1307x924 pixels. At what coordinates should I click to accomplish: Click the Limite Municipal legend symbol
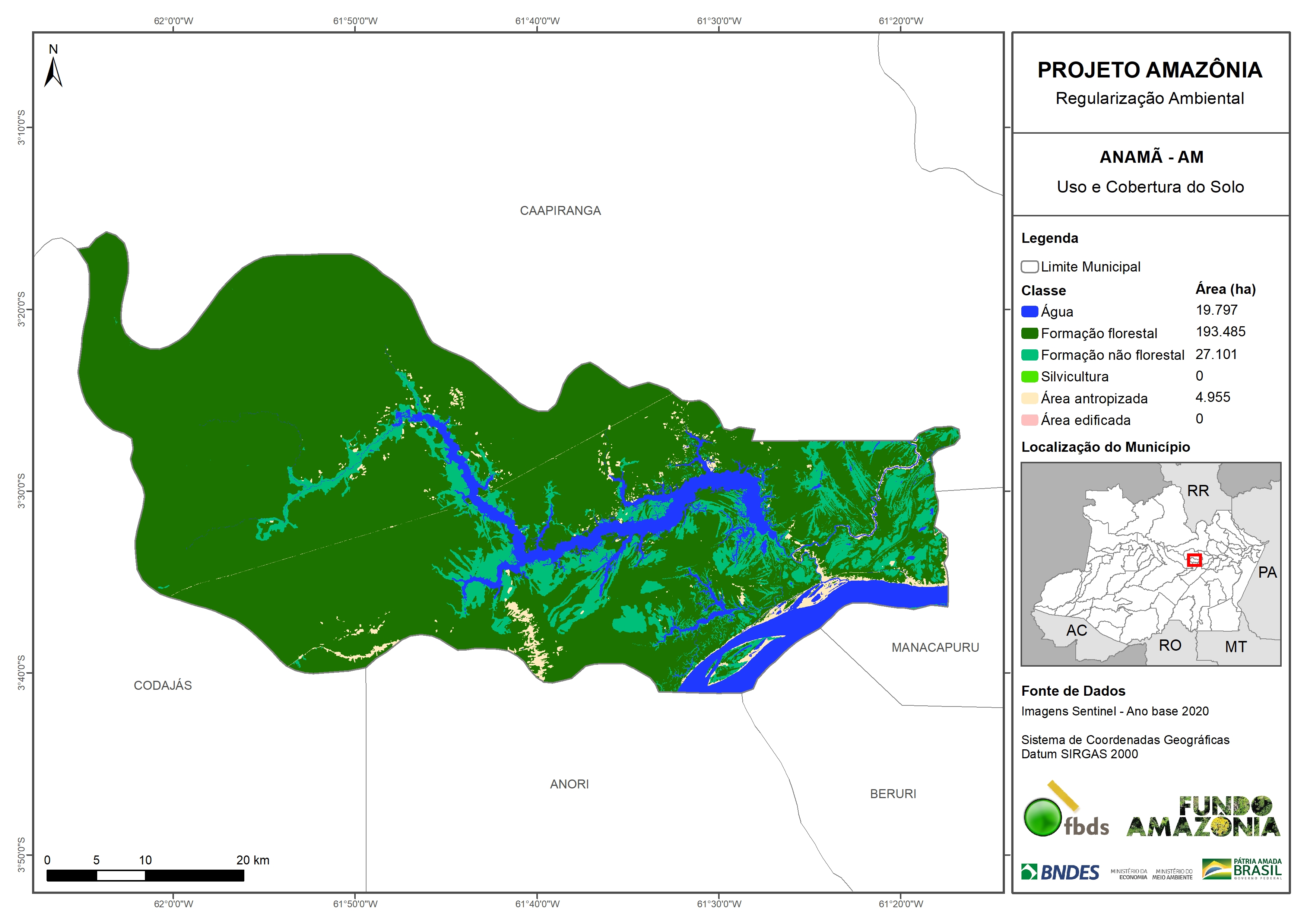coord(1029,267)
